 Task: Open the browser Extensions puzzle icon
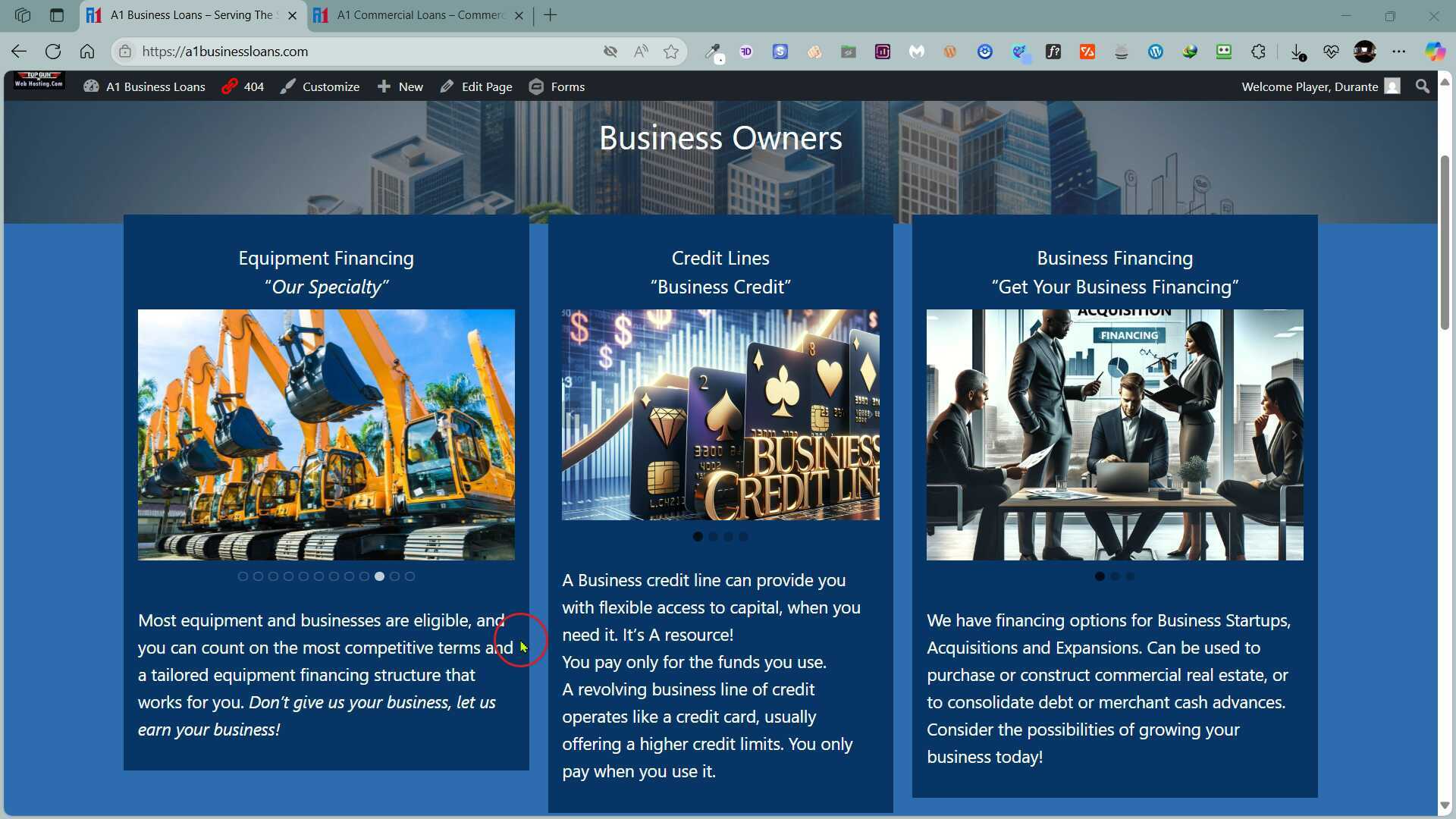click(x=1258, y=52)
